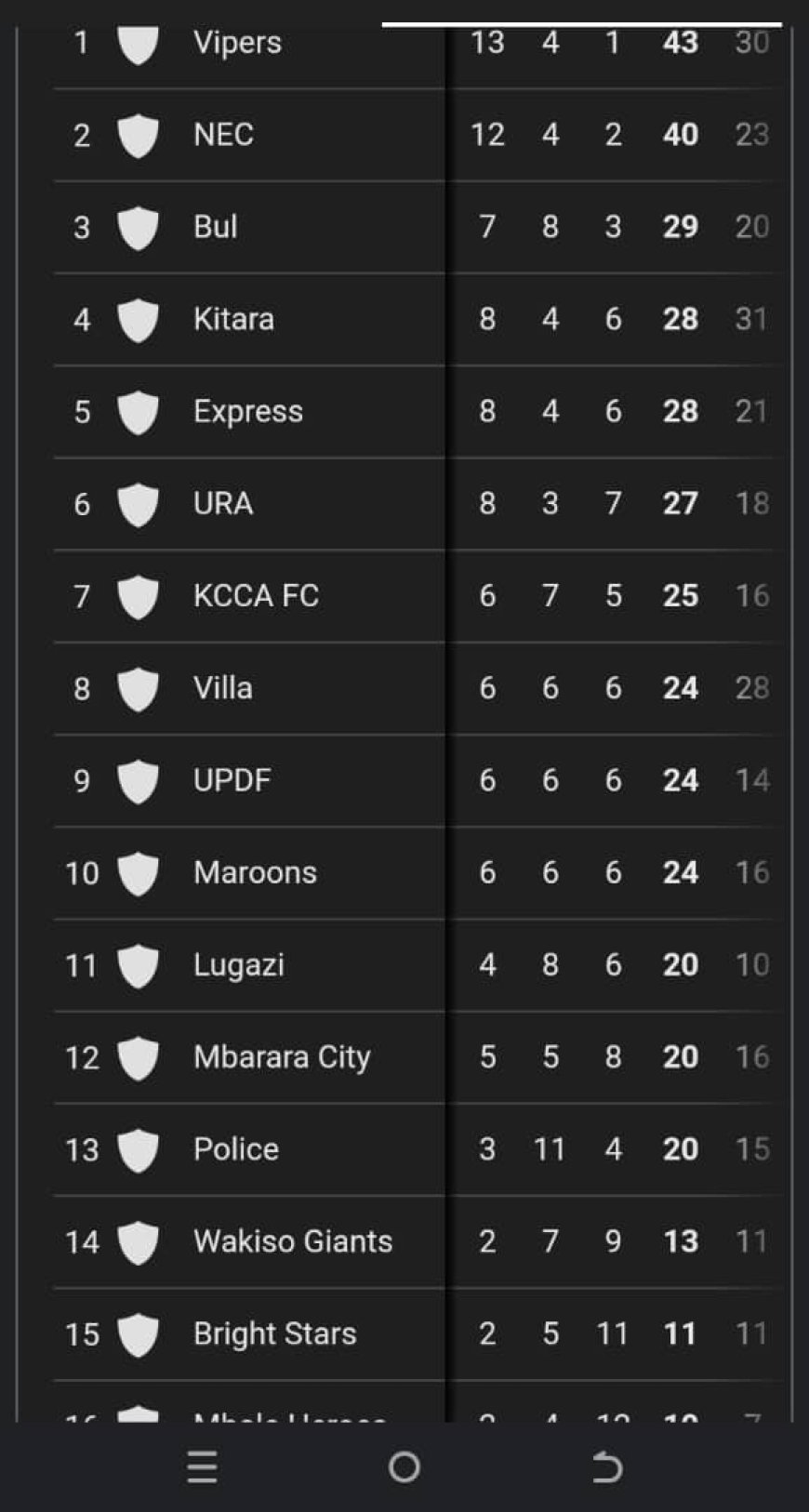Tap the KCCA FC shield icon

pyautogui.click(x=138, y=596)
